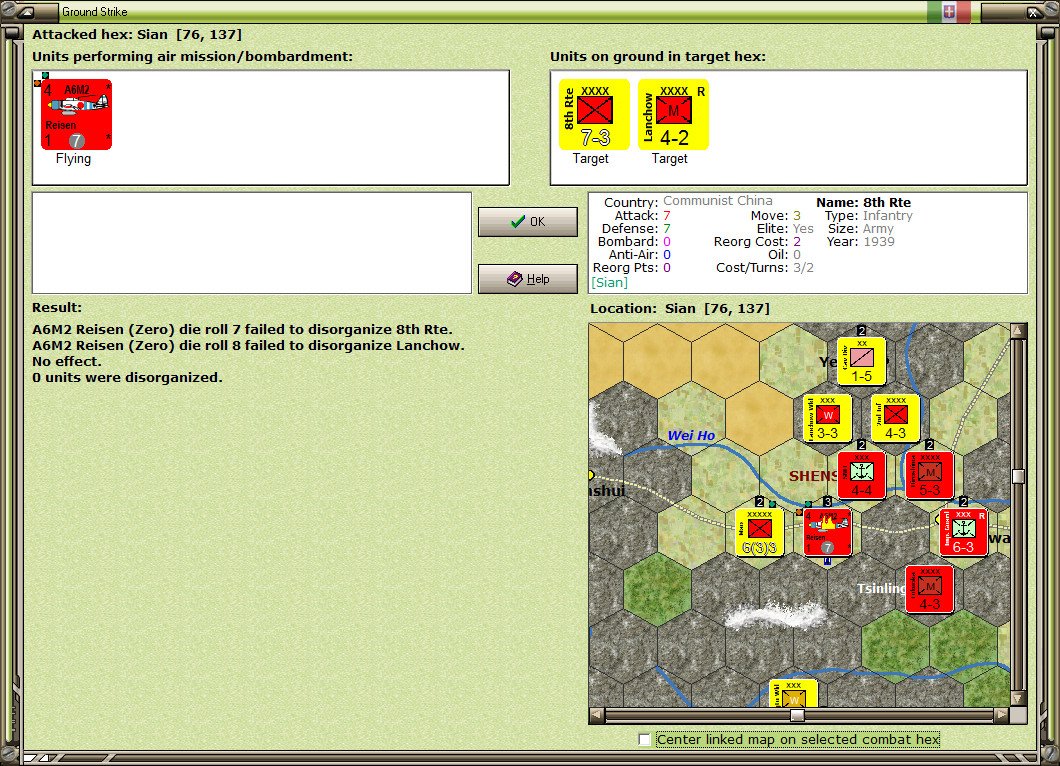
Task: Click the red Hiroshima 5-3 counter on map
Action: [x=930, y=475]
